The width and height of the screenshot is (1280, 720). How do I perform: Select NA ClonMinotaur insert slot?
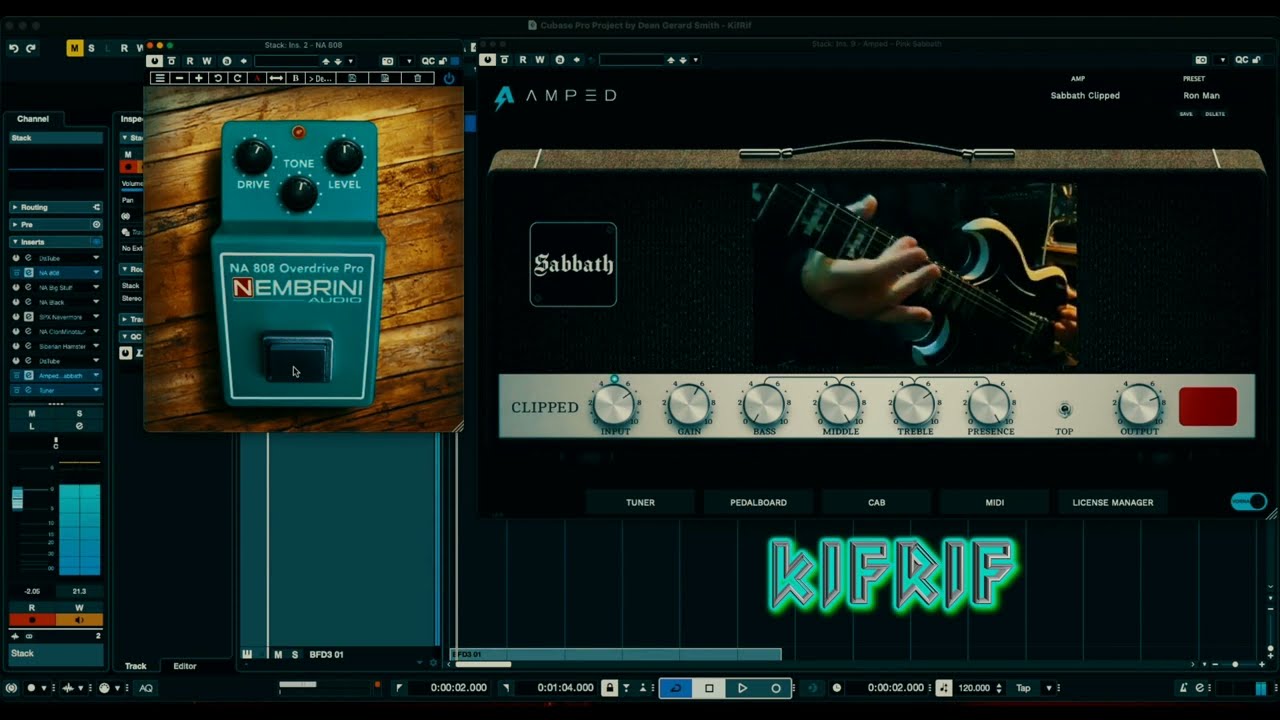[62, 331]
